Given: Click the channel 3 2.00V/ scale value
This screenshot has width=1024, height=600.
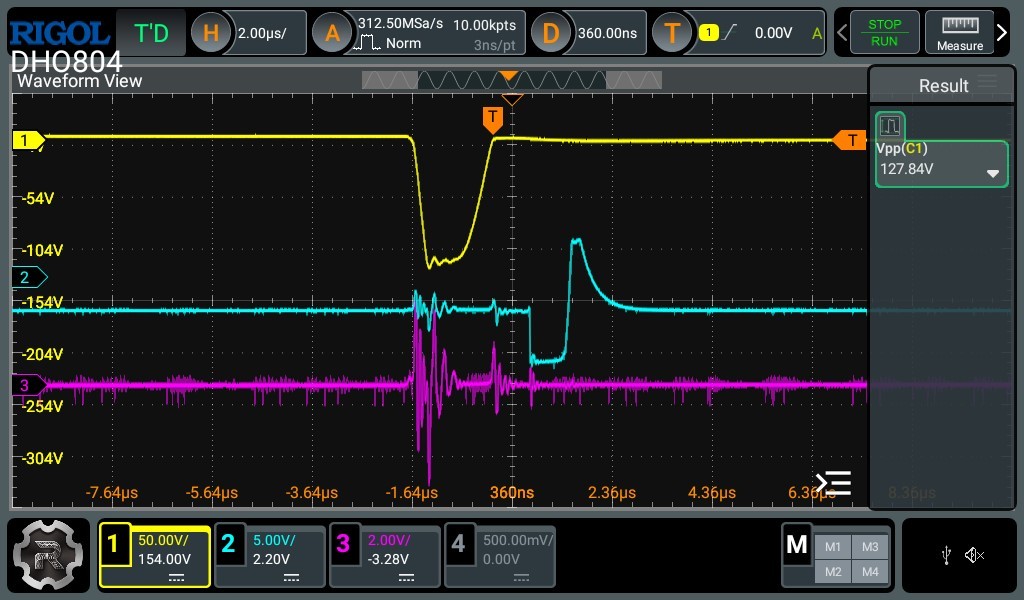Looking at the screenshot, I should (389, 541).
